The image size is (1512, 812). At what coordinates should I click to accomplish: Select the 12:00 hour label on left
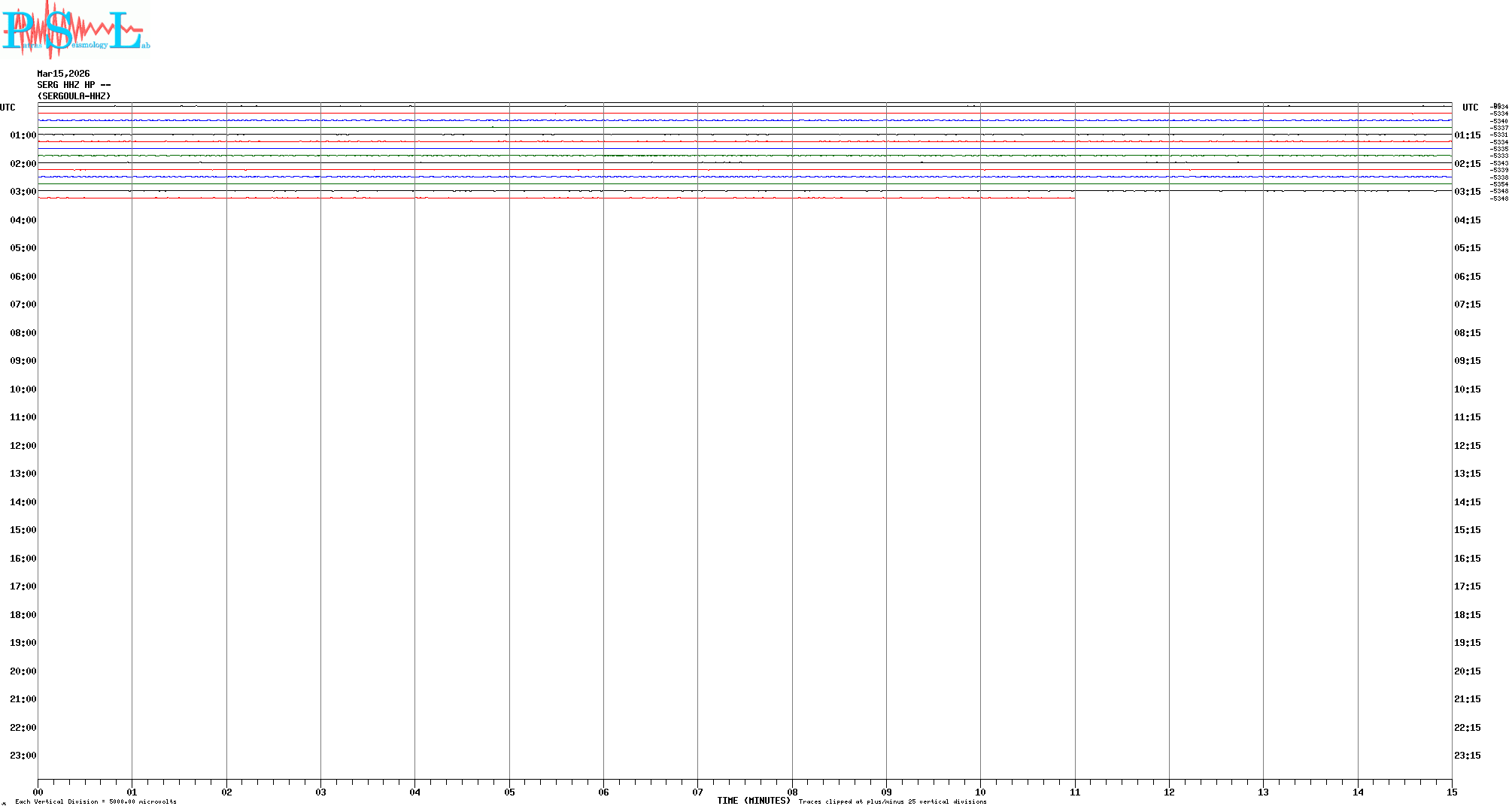(x=23, y=446)
